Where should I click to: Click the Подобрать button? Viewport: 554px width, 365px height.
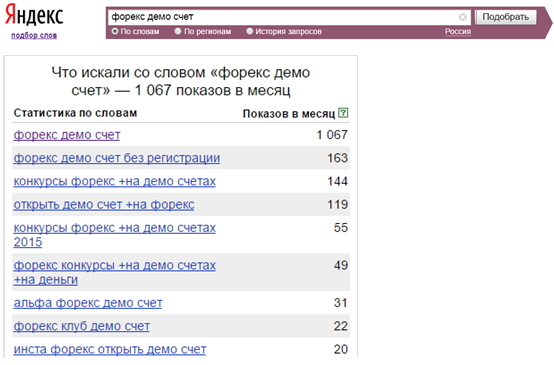tap(506, 17)
